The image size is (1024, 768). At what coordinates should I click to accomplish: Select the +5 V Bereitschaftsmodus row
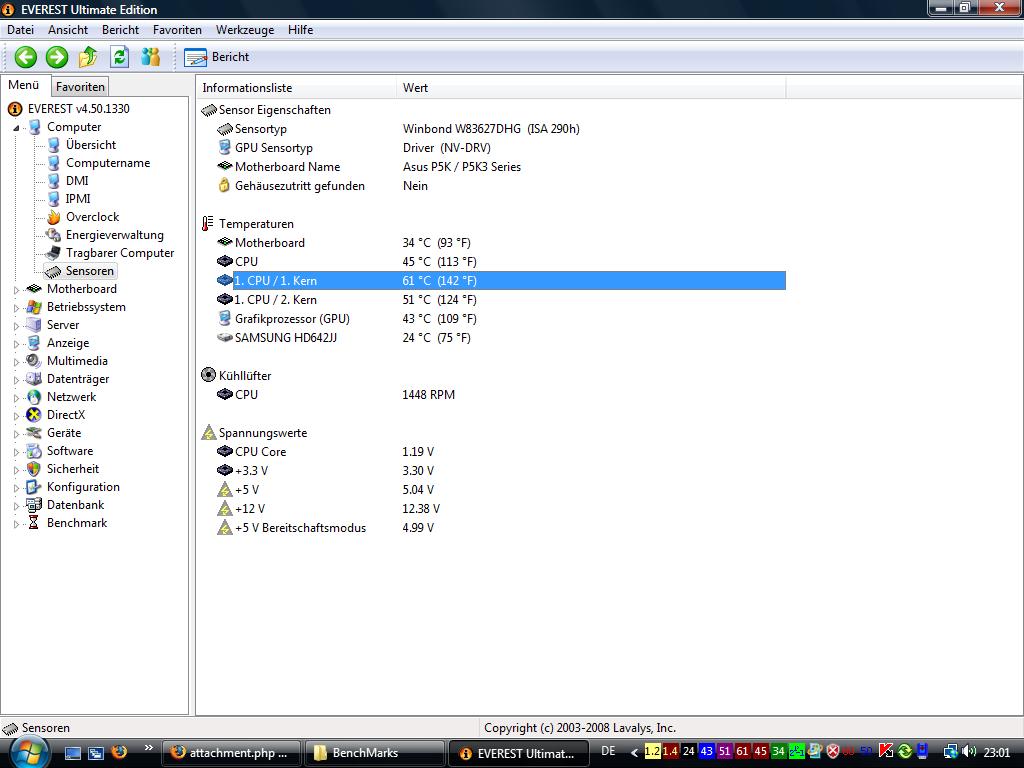coord(500,528)
